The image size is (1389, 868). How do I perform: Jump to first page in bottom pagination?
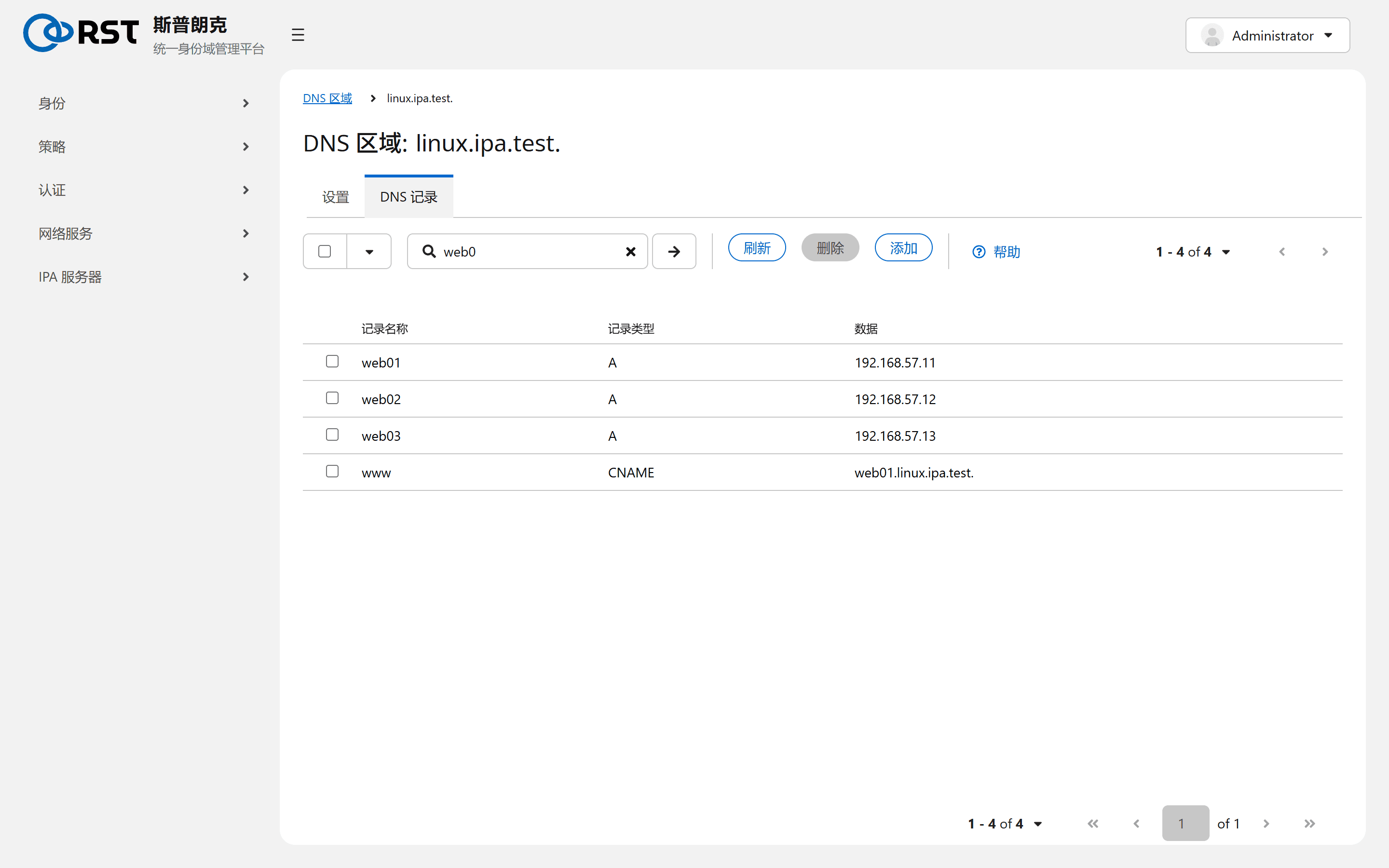[x=1093, y=824]
